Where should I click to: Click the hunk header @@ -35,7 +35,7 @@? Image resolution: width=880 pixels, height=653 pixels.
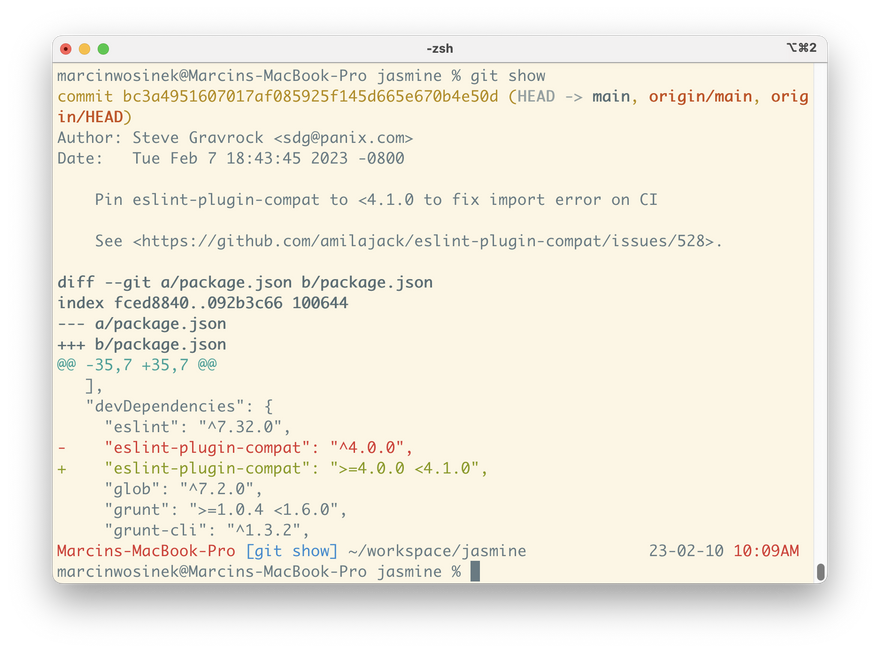[x=137, y=365]
